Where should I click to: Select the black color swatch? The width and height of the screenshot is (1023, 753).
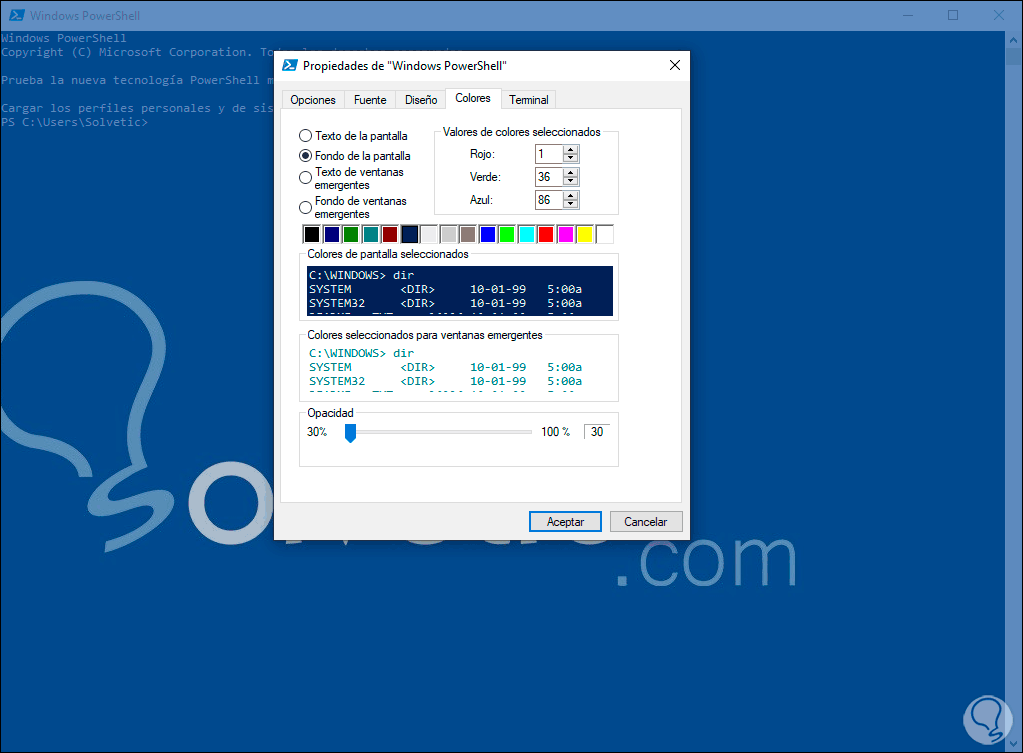312,234
